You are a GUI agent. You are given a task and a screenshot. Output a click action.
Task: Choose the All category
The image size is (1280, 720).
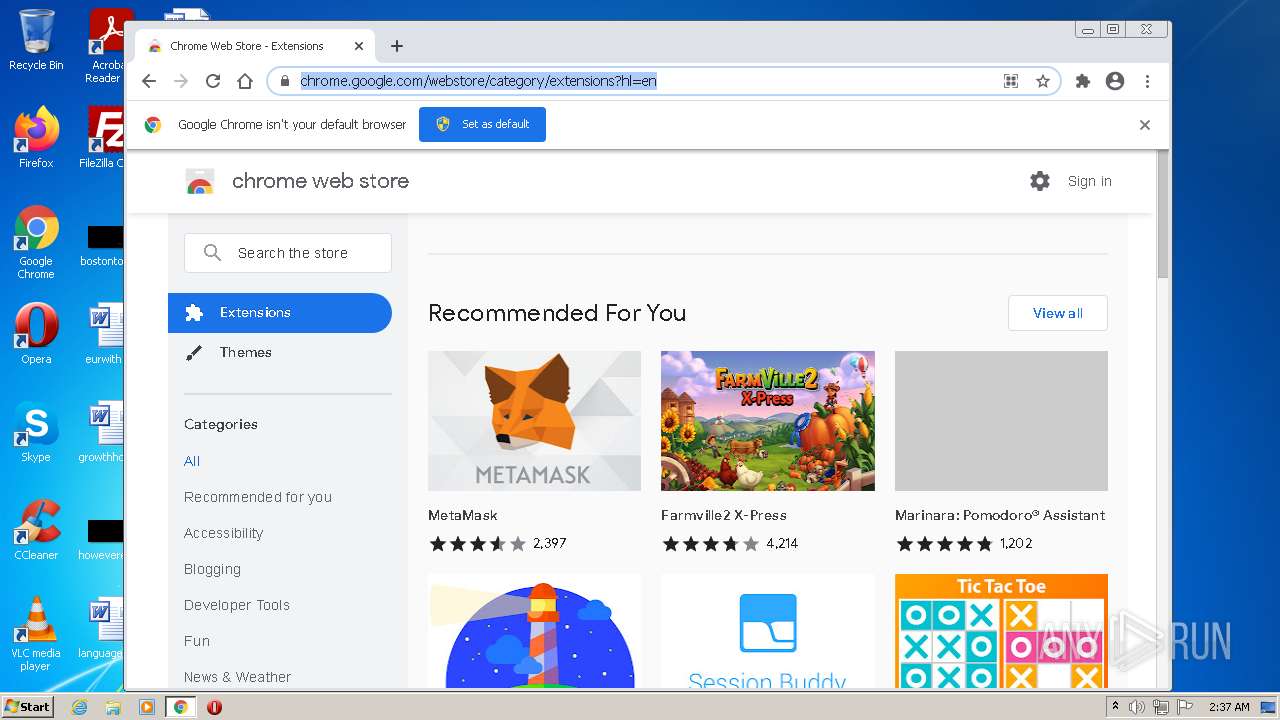(x=192, y=461)
